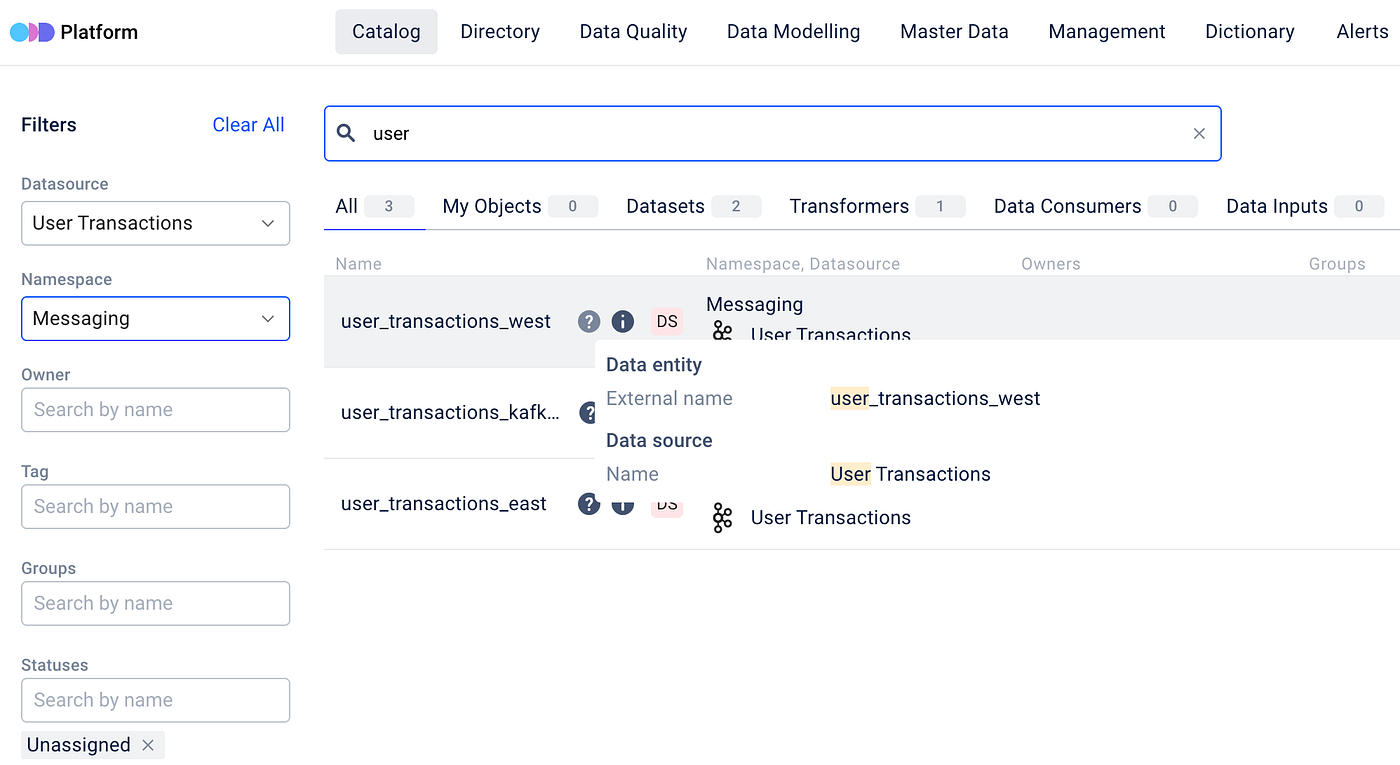Viewport: 1400px width, 765px height.
Task: Switch to the Datasets tab
Action: click(665, 206)
